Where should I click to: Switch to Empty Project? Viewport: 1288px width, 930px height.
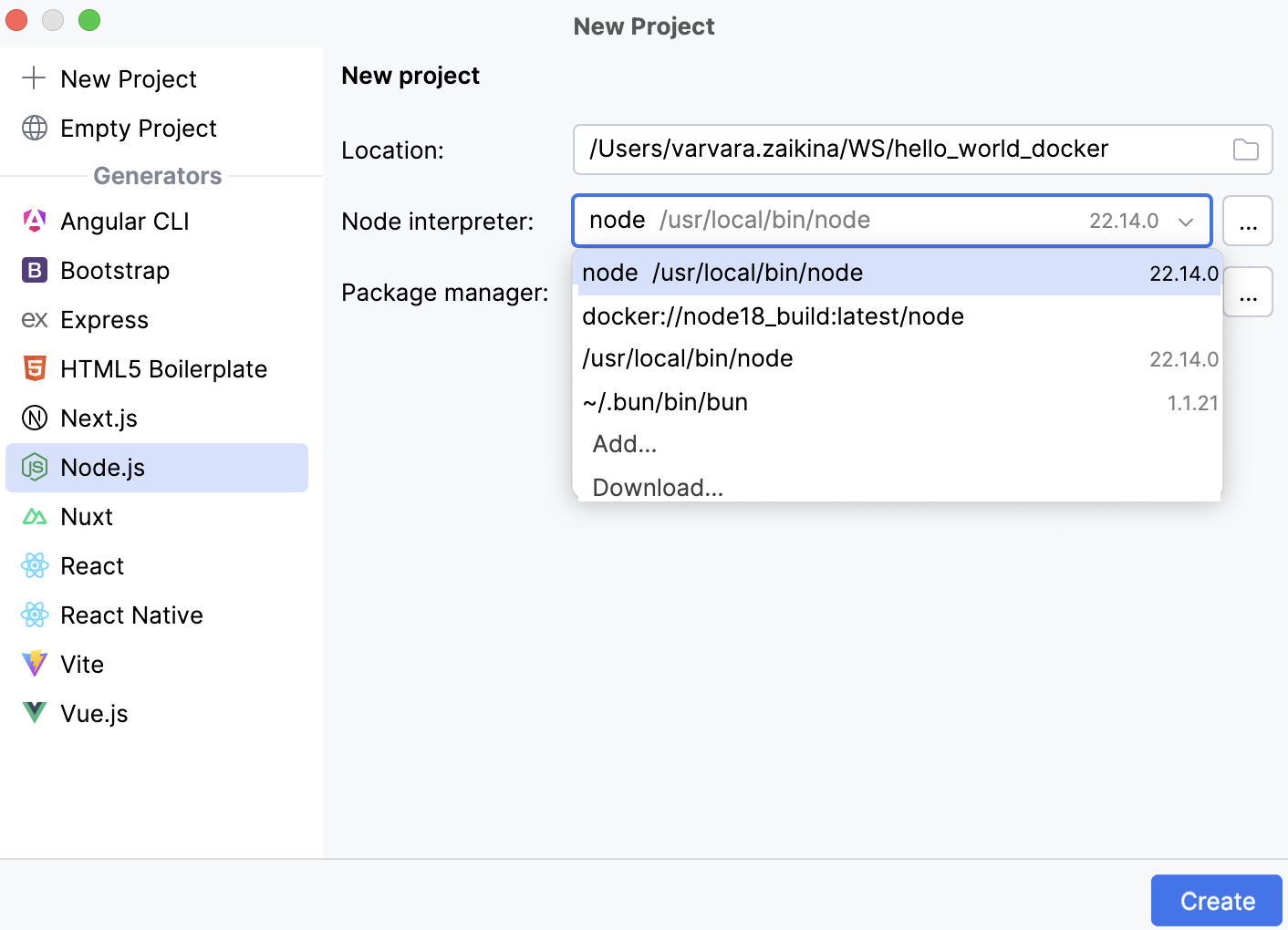138,129
